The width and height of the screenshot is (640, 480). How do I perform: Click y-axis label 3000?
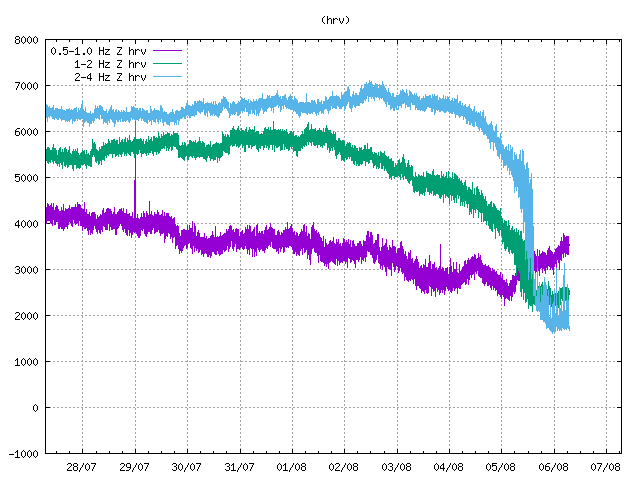(x=26, y=270)
